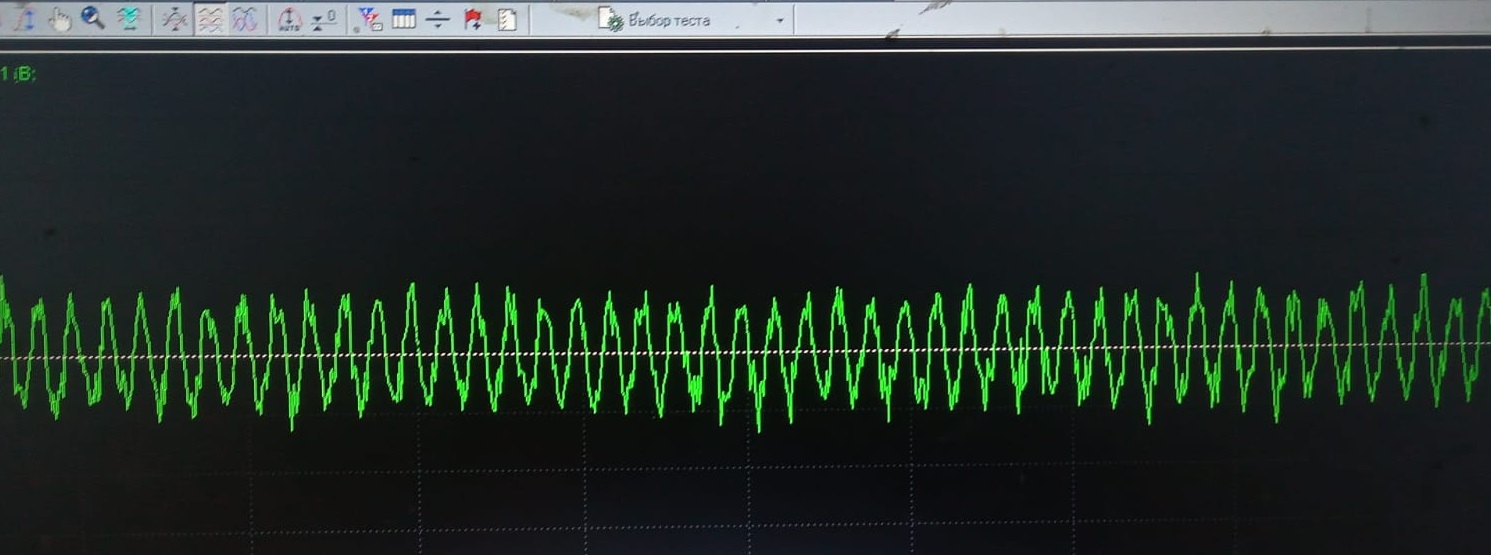Expand the test selection dropdown arrow
The height and width of the screenshot is (555, 1491).
pyautogui.click(x=780, y=20)
